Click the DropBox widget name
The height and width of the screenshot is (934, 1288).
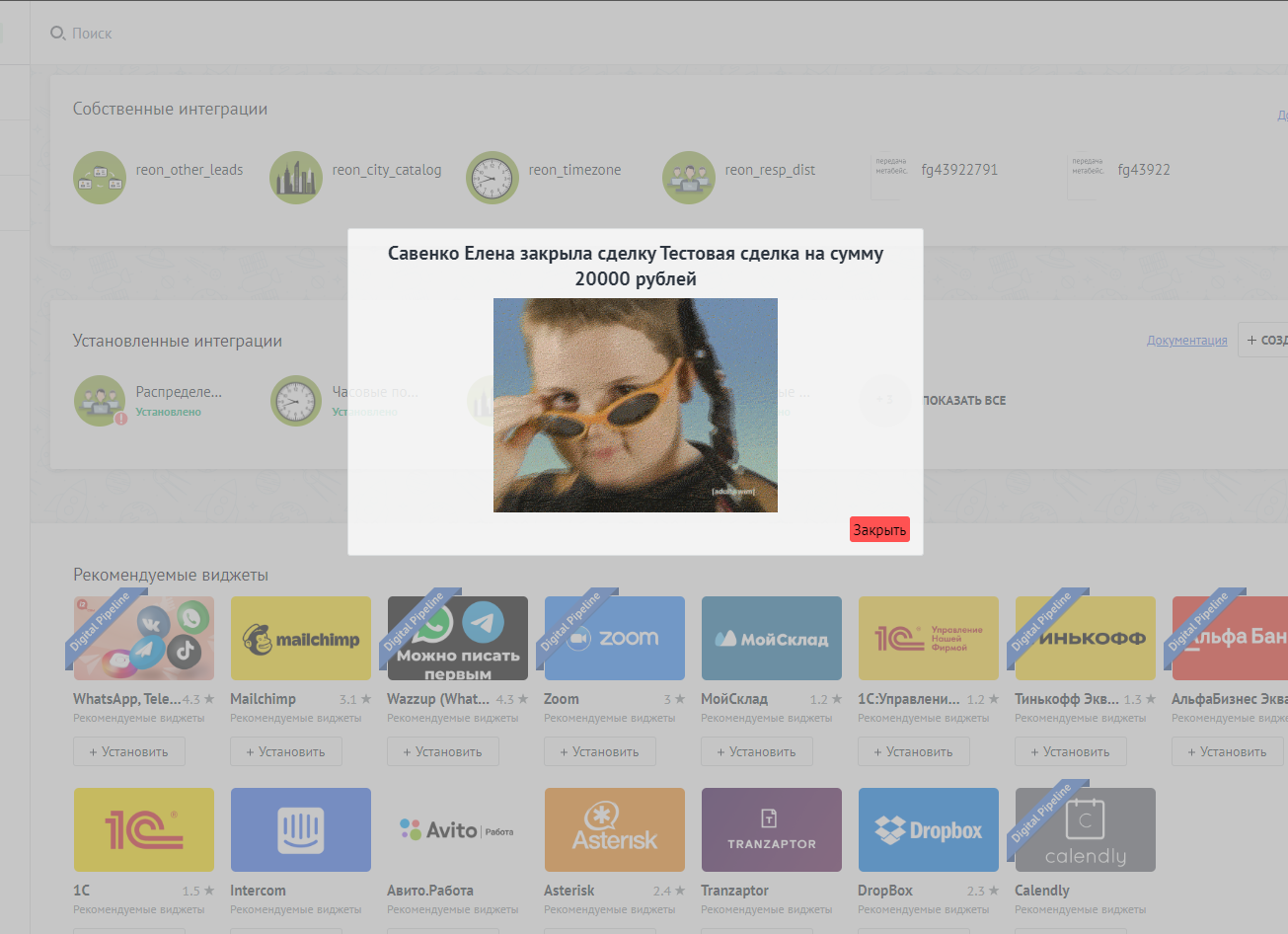885,891
